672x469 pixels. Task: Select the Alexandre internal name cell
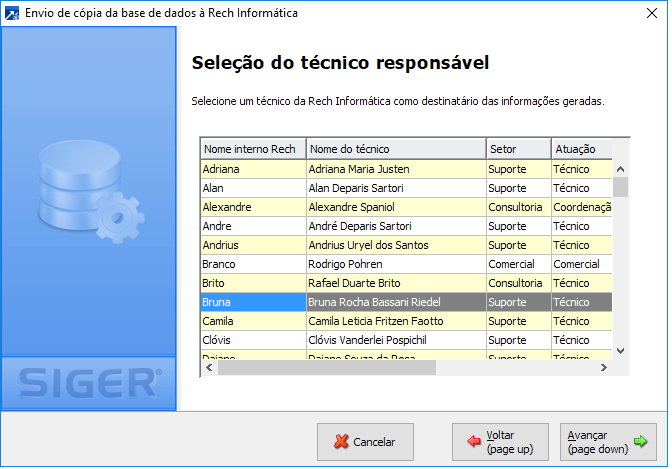coord(253,207)
